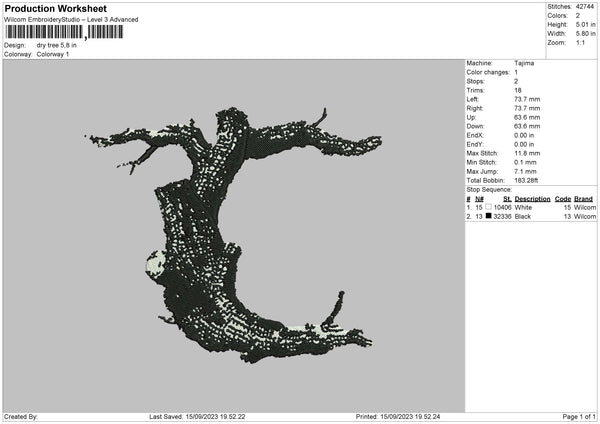Click the 'Created By:' footer label

[21, 416]
